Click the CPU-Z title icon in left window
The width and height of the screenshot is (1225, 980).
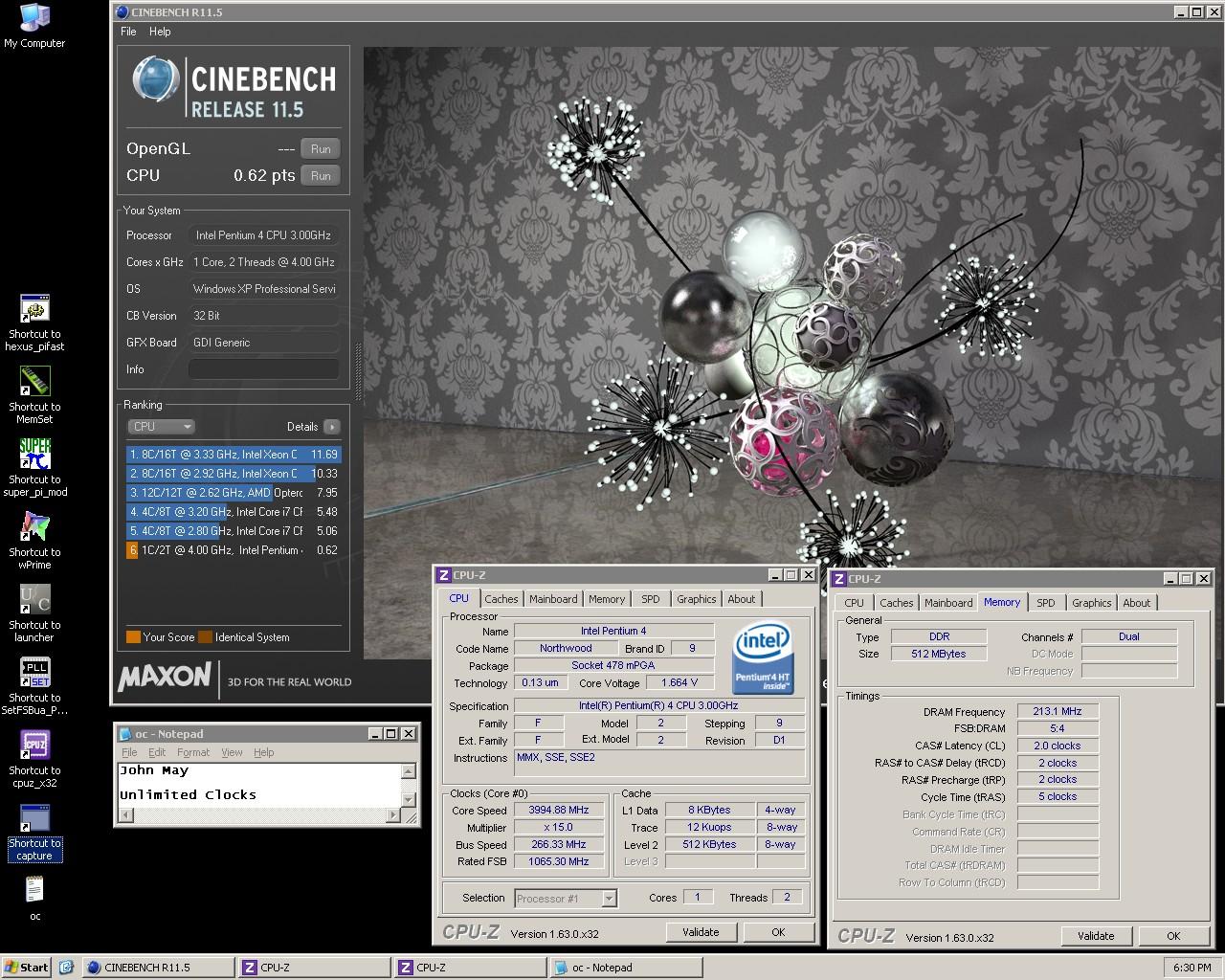[x=443, y=575]
